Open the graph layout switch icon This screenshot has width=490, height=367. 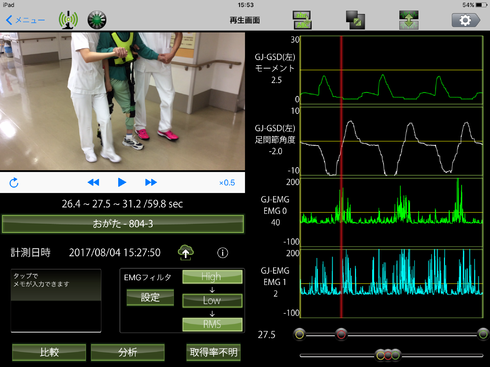click(302, 20)
